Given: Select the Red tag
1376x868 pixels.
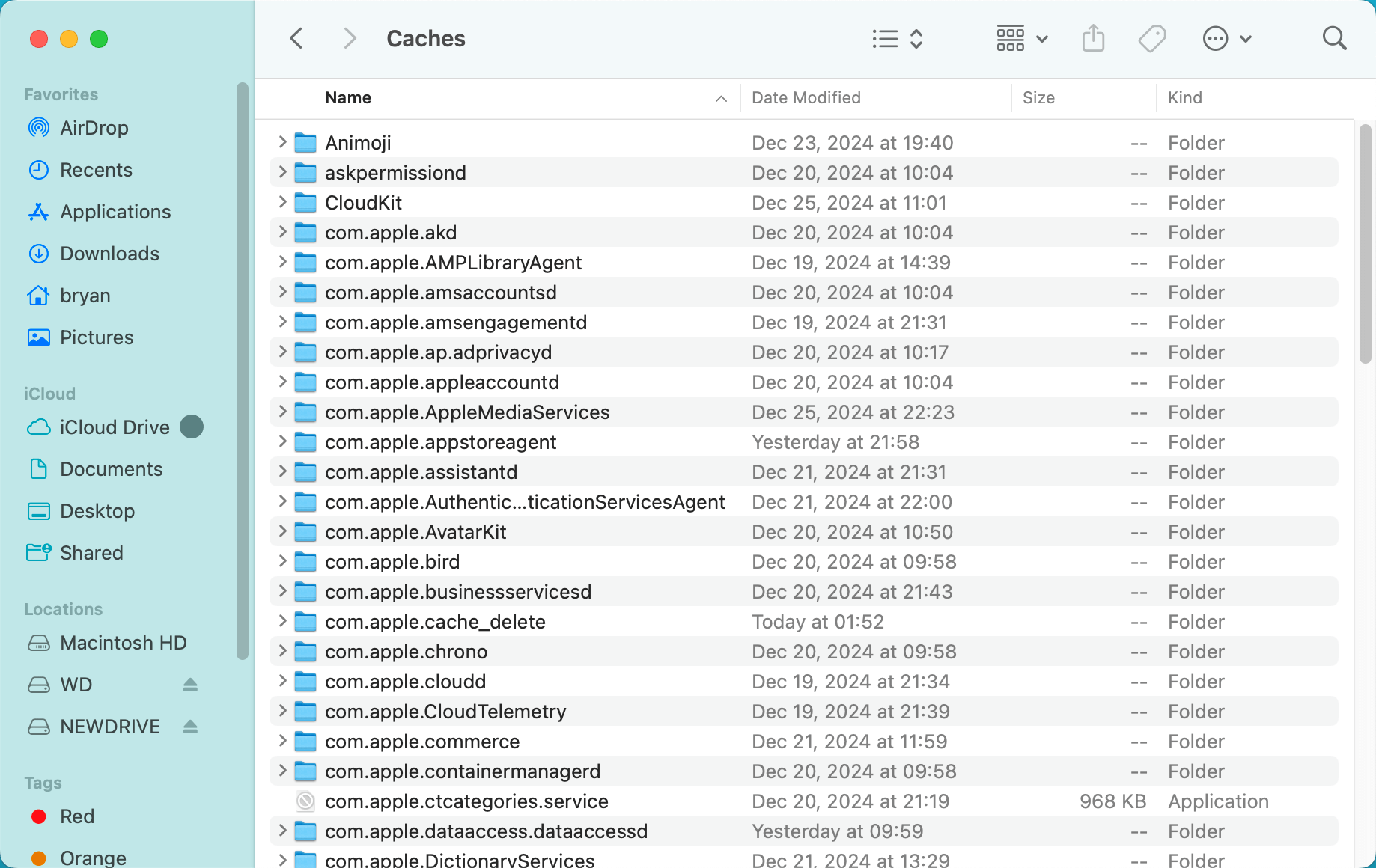Looking at the screenshot, I should click(x=77, y=816).
